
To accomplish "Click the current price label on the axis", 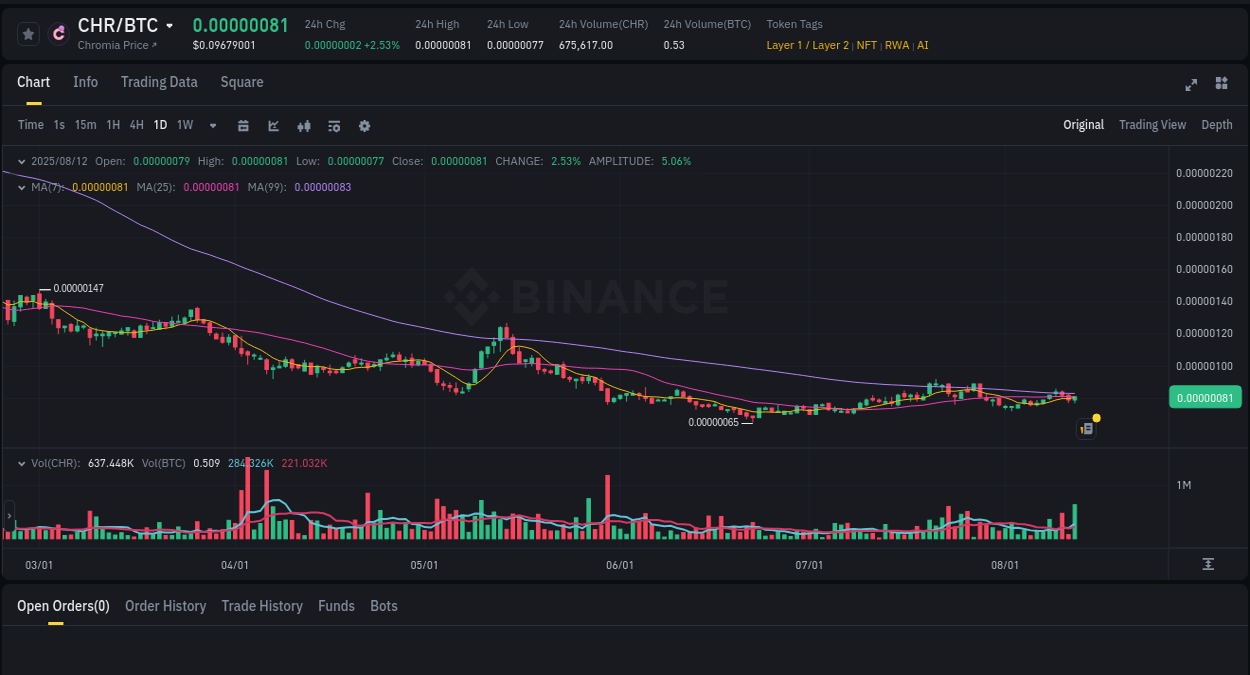I will tap(1205, 397).
